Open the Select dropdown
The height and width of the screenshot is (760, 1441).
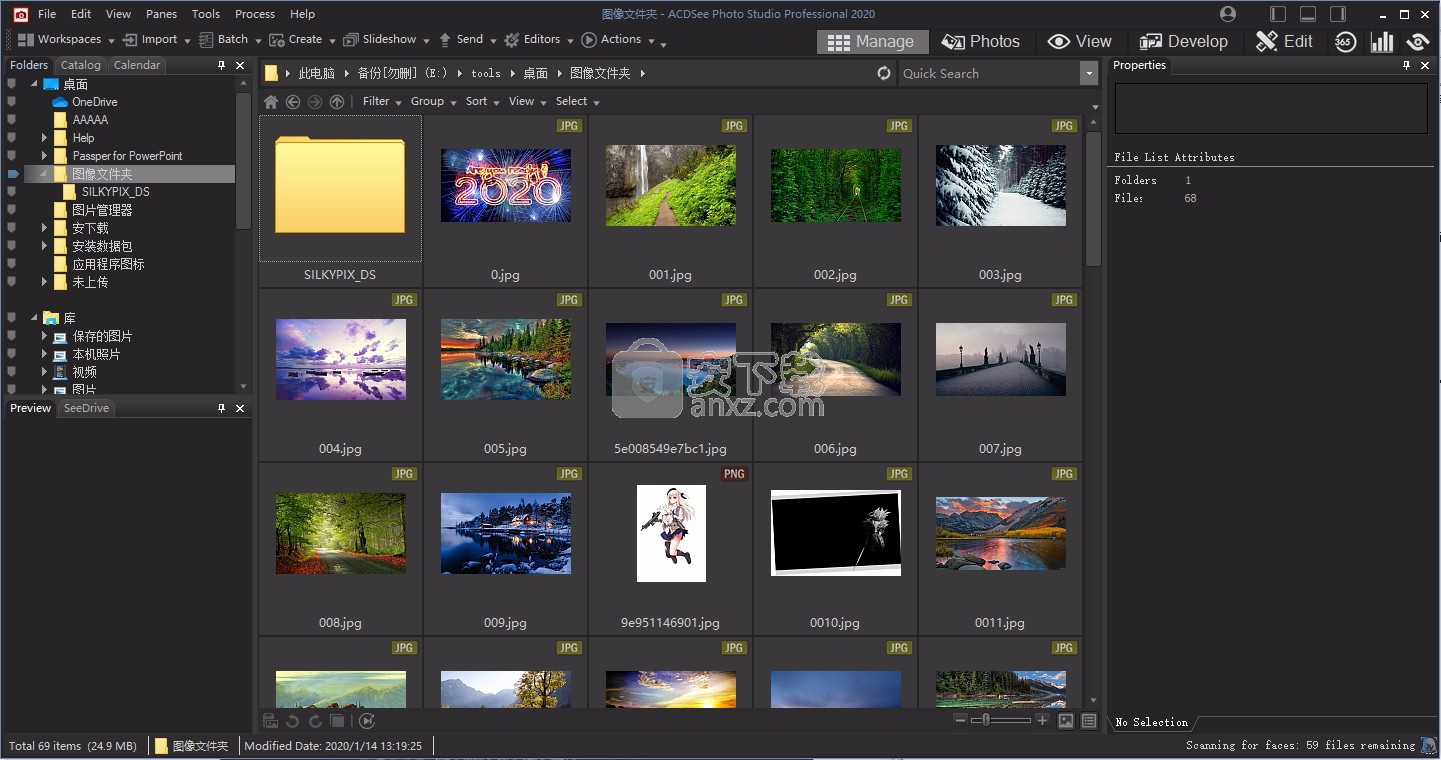tap(577, 101)
